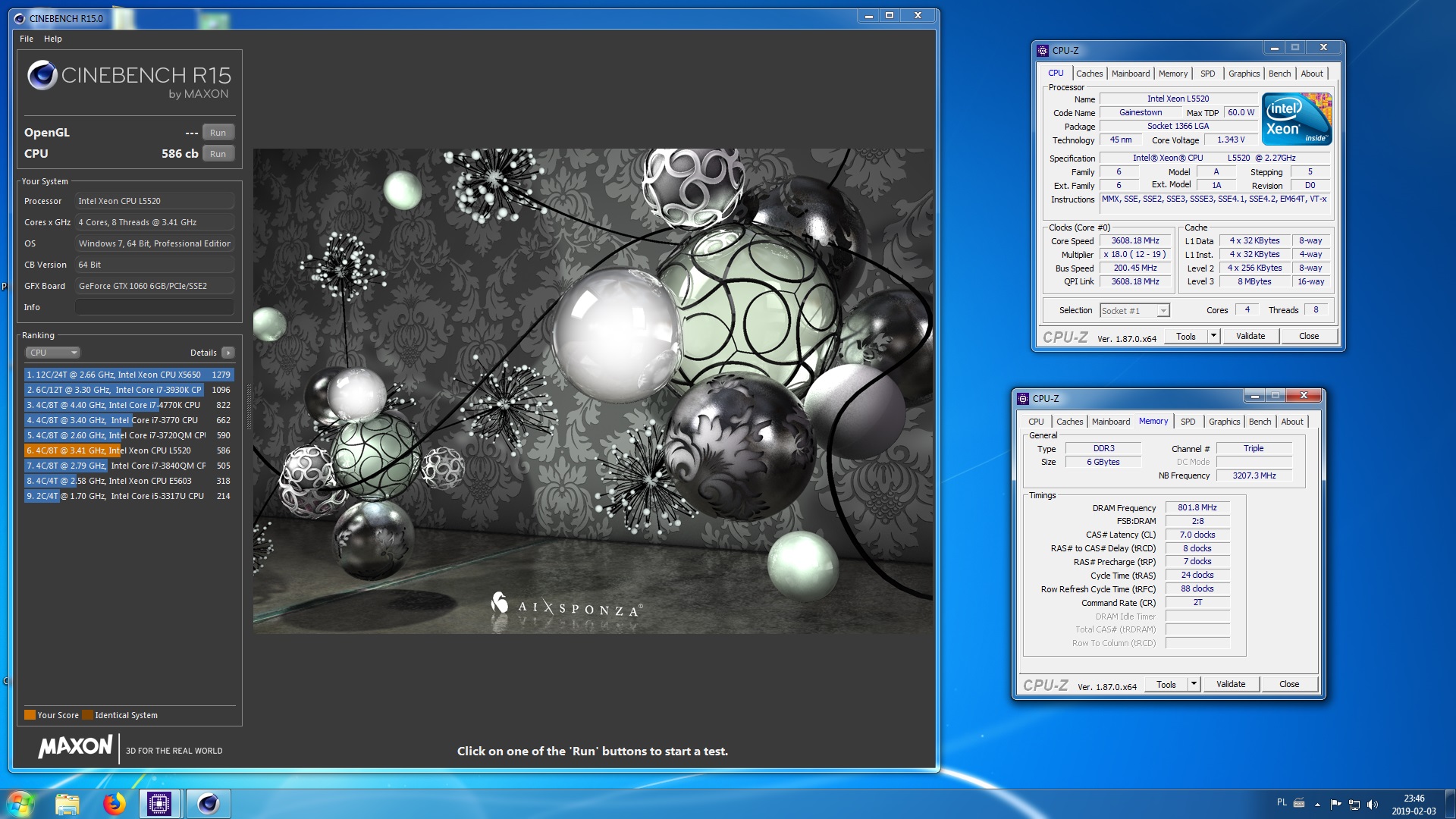Image resolution: width=1456 pixels, height=819 pixels.
Task: Open Memory tab in top CPU-Z window
Action: 1172,74
